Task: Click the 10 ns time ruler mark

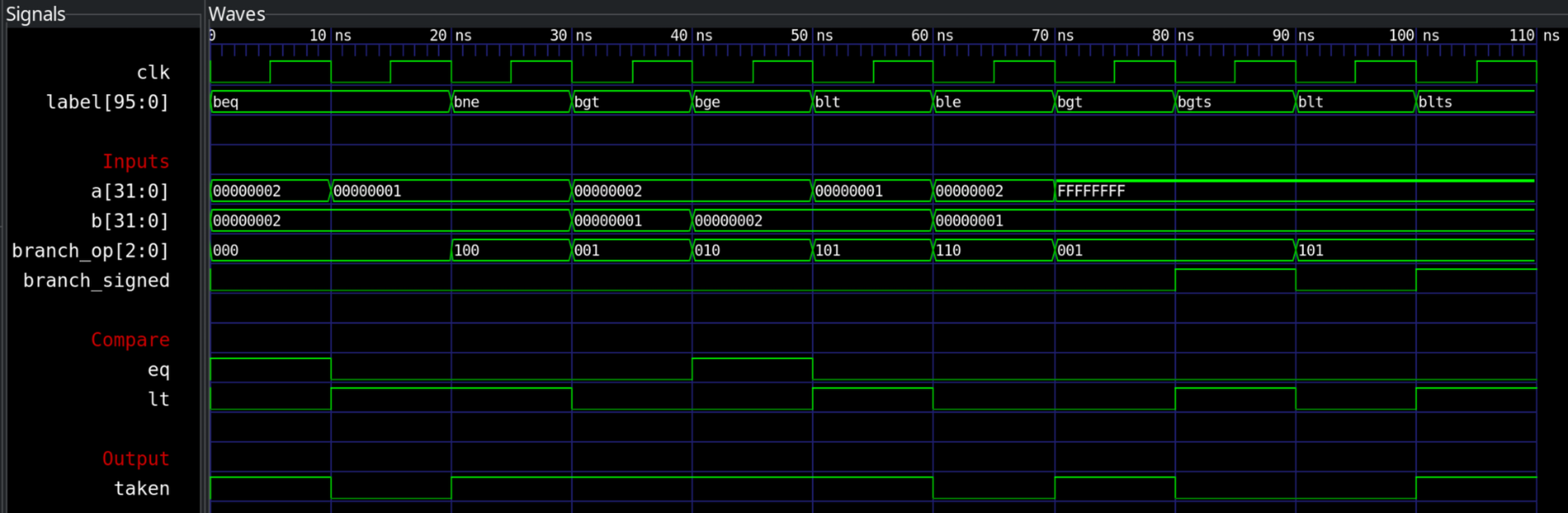Action: point(330,36)
